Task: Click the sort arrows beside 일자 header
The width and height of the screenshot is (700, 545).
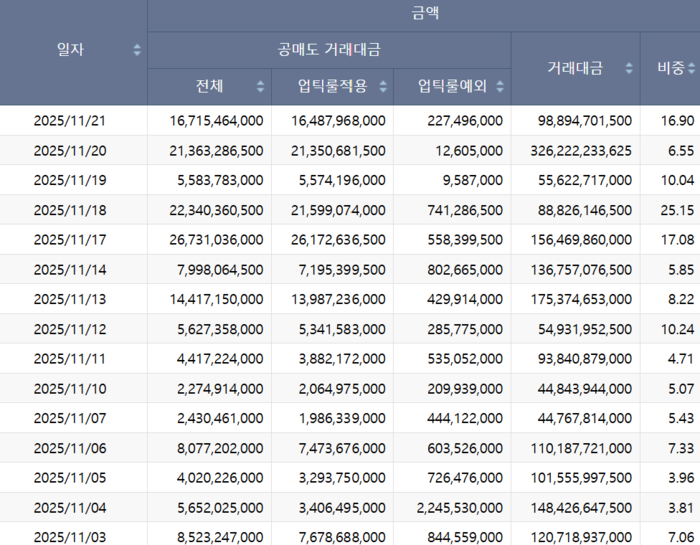Action: point(137,50)
